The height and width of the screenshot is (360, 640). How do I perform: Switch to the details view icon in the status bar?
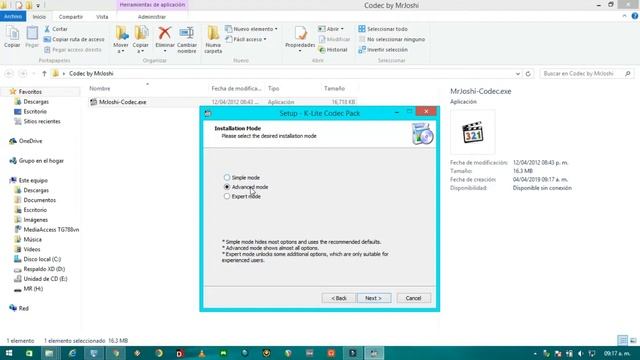(622, 340)
